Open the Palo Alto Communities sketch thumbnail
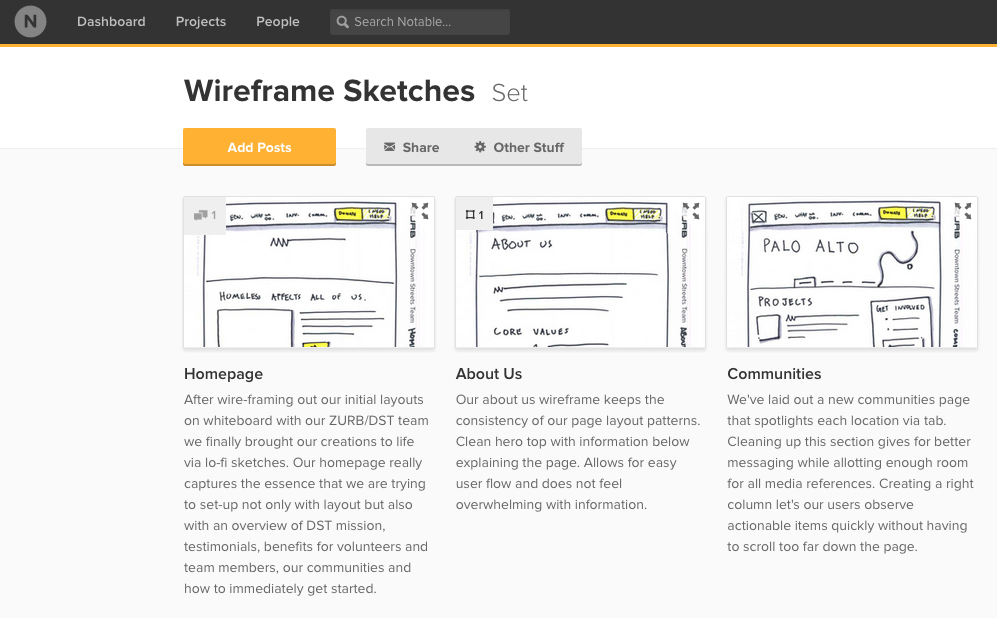The width and height of the screenshot is (997, 618). pyautogui.click(x=851, y=272)
